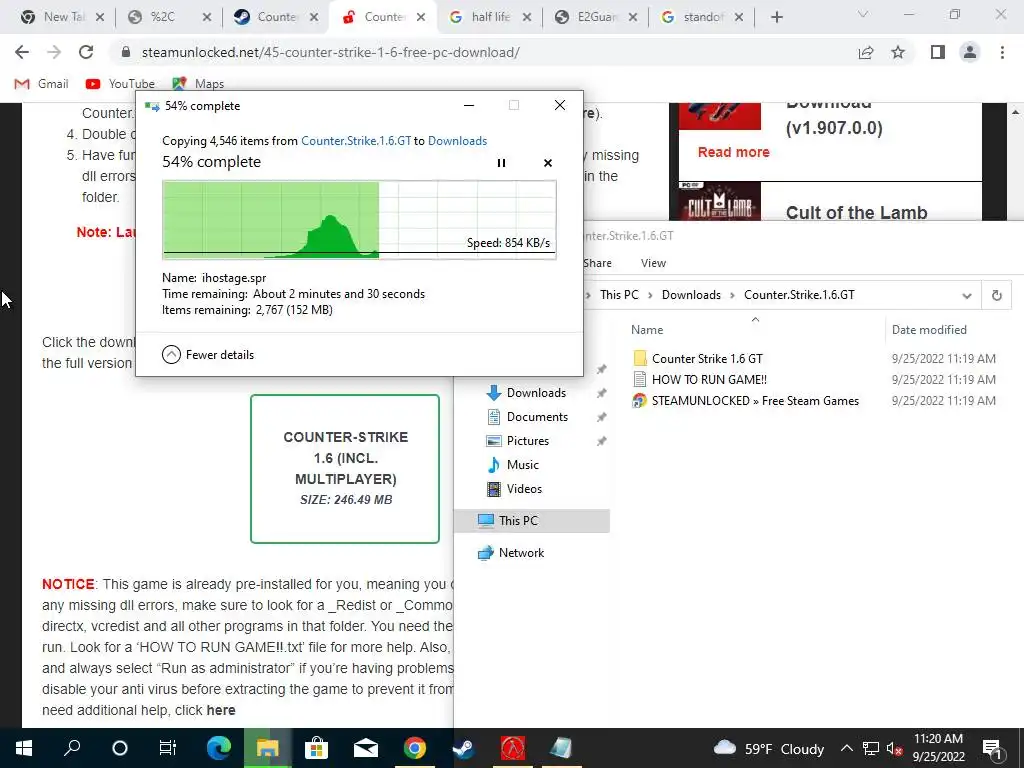Open YouTube bookmark
Screen dimensions: 1024x768
[120, 84]
